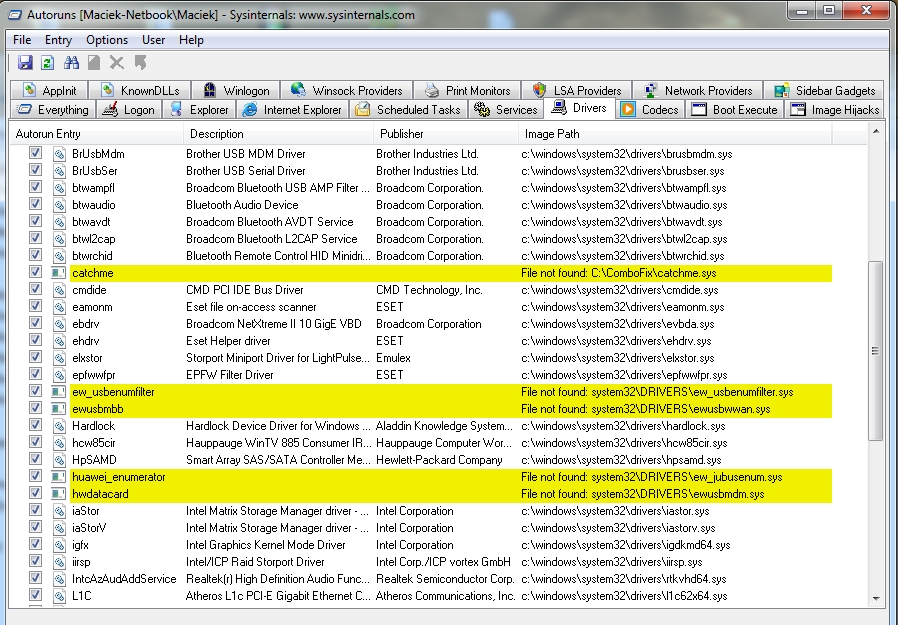The width and height of the screenshot is (898, 625).
Task: Click the iirsp driver file icon
Action: click(58, 563)
